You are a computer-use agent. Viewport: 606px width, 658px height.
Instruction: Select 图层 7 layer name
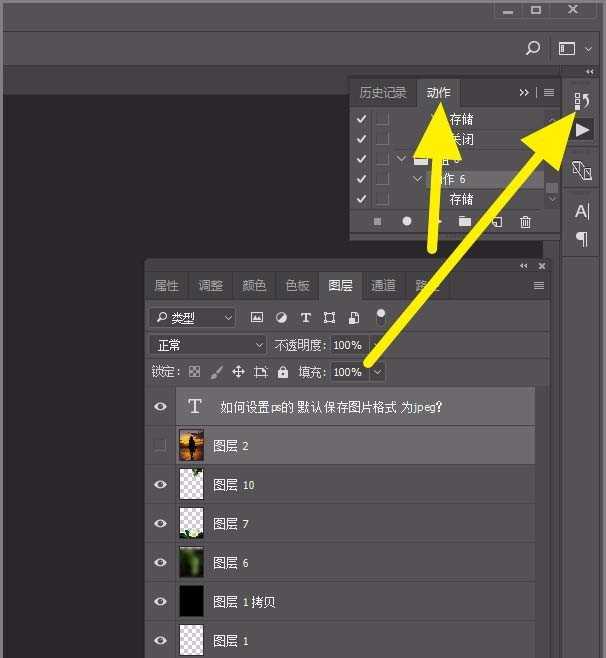[x=231, y=524]
